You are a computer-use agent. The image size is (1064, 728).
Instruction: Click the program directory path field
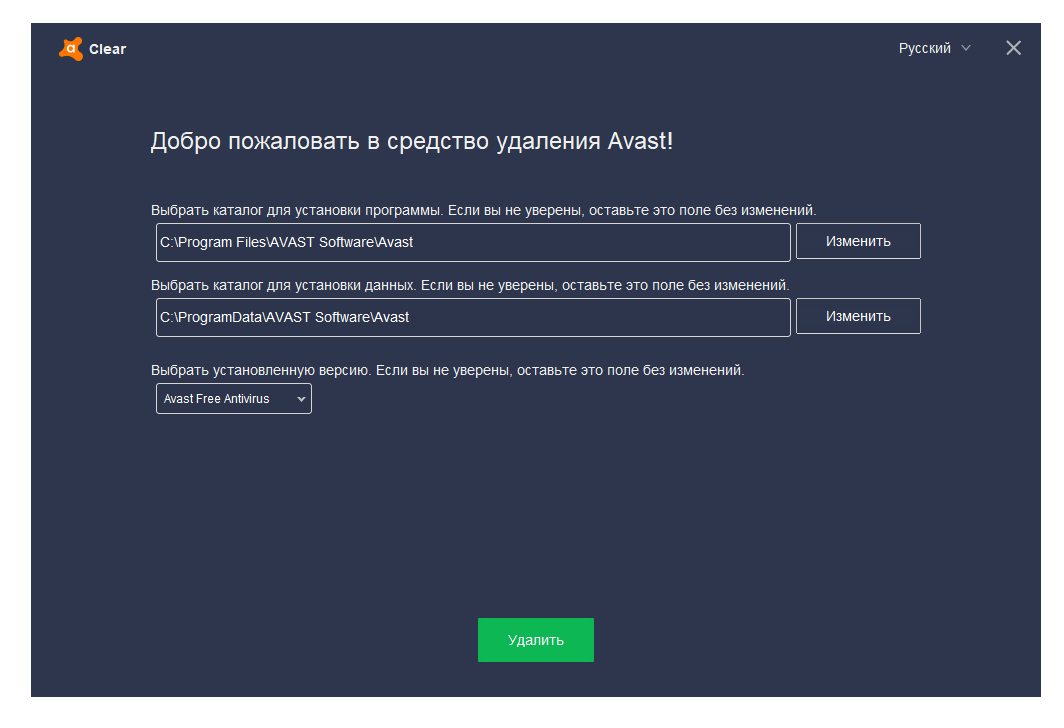[x=473, y=242]
